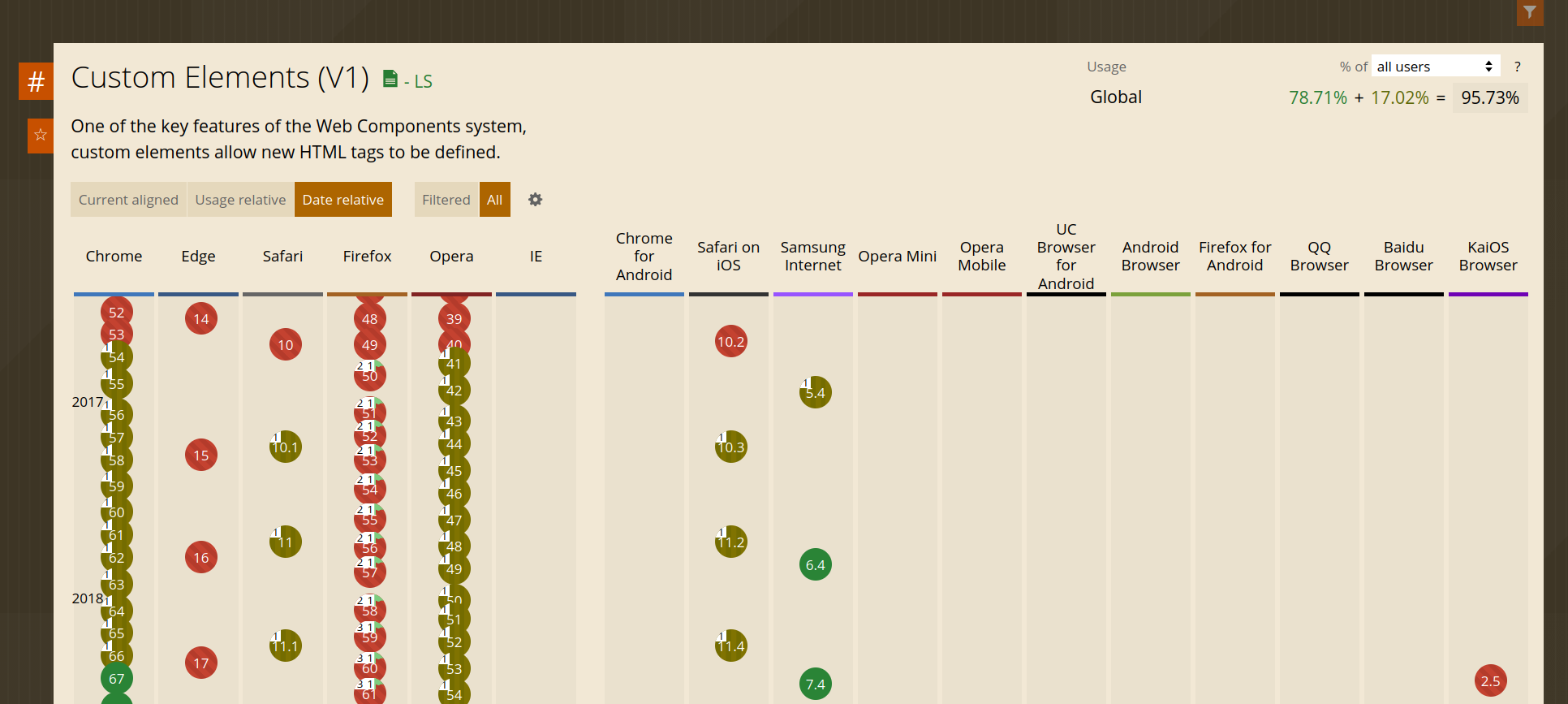
Task: Click the 95.73% total usage value
Action: pyautogui.click(x=1490, y=97)
